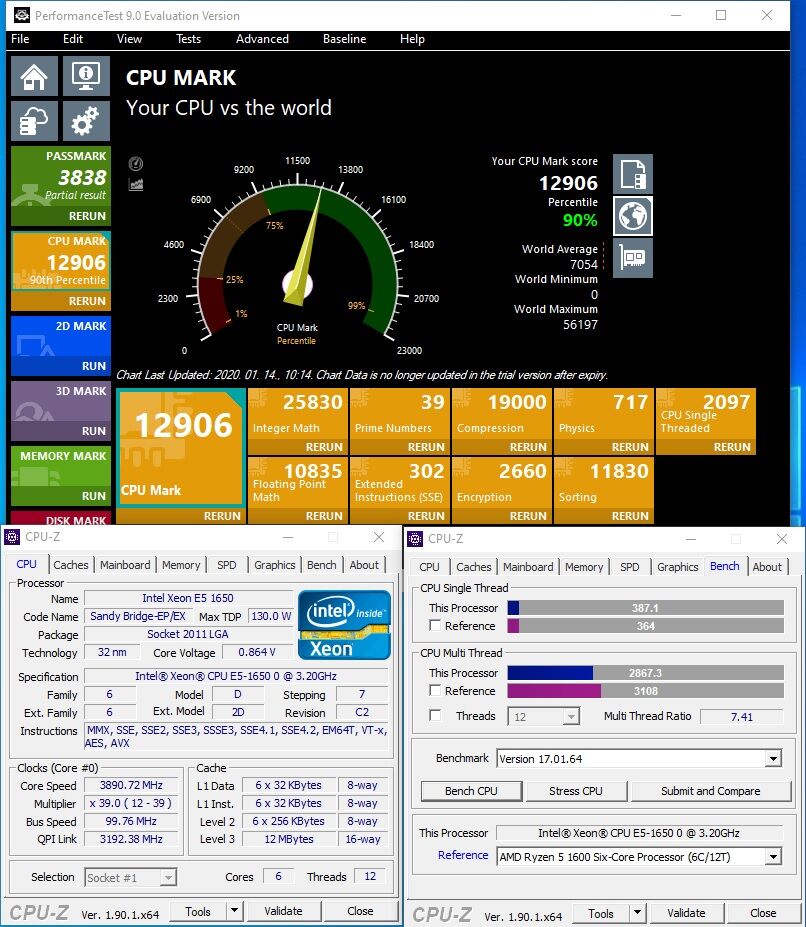Switch to CPU tab in right CPU-Z window
Screen dimensions: 806x927
coord(429,567)
